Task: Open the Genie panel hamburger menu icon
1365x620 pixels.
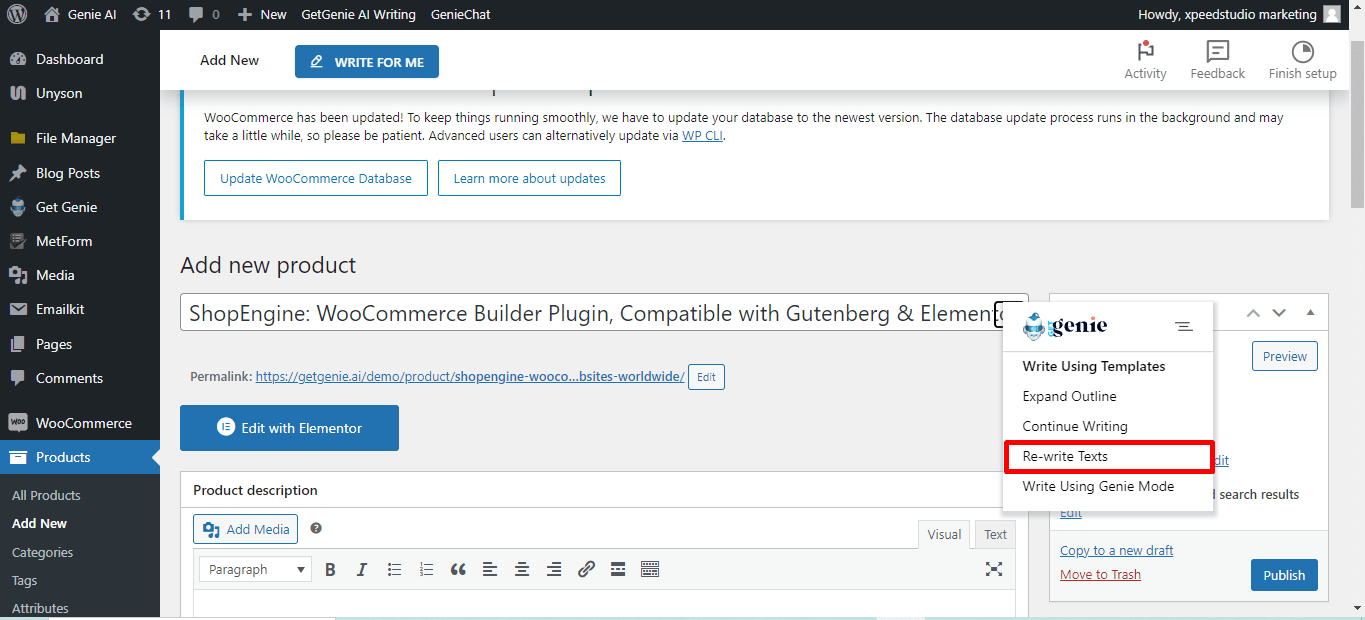Action: click(x=1184, y=326)
